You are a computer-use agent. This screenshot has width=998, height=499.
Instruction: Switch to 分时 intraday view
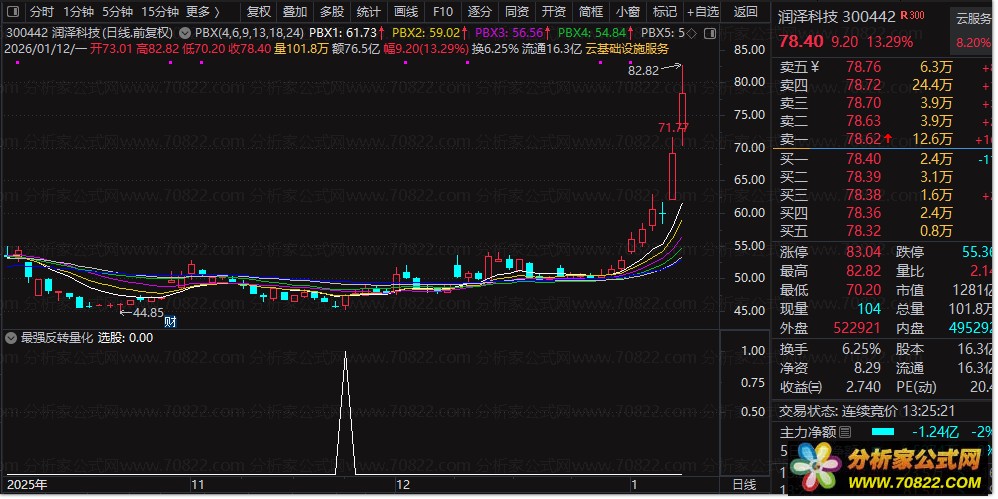(x=41, y=12)
